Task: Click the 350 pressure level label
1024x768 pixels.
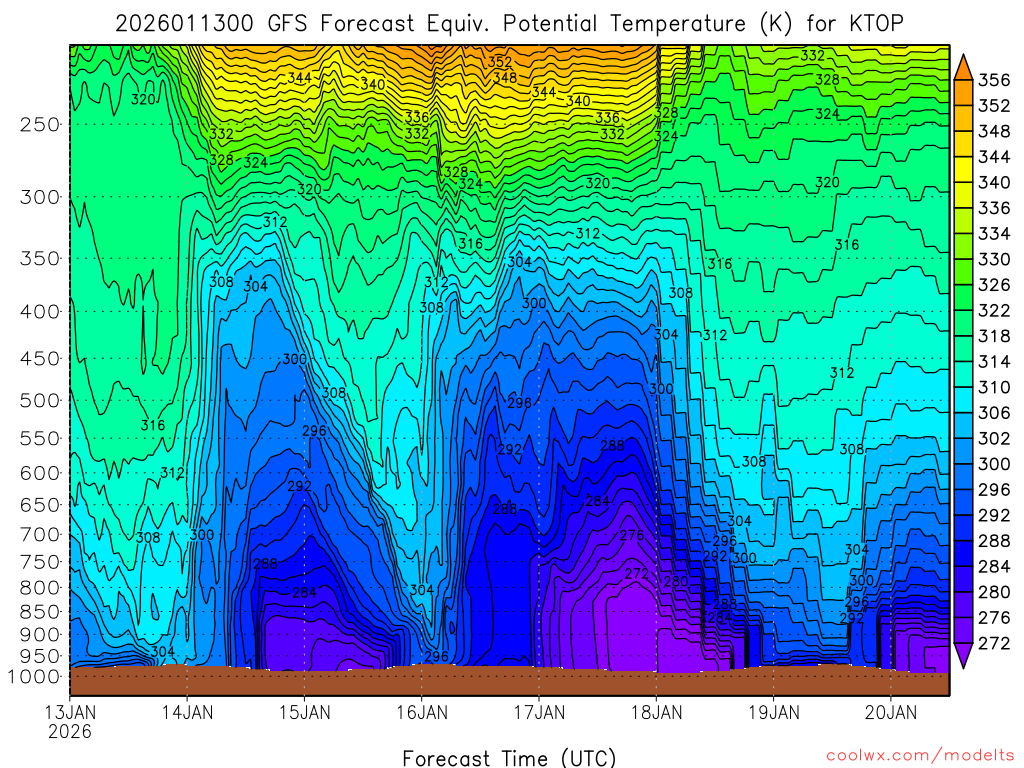Action: 39,258
